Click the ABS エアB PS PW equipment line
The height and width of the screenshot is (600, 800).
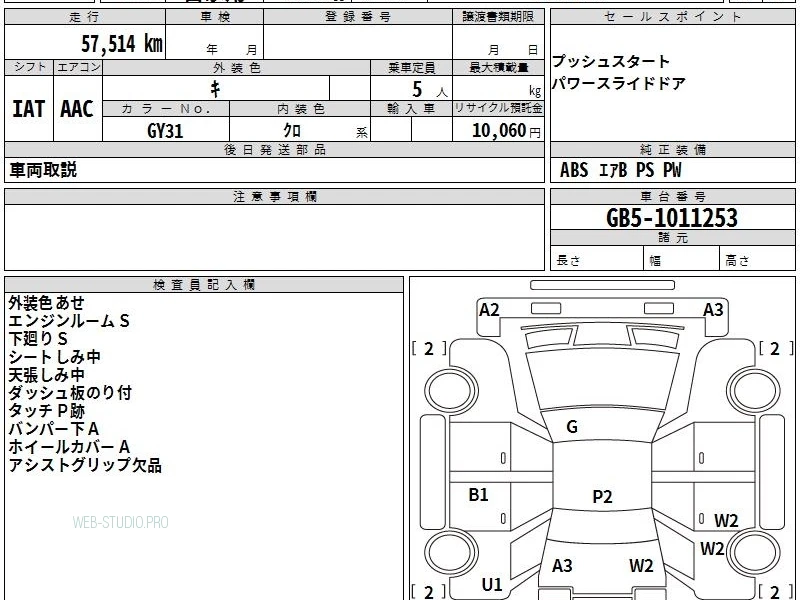[x=620, y=170]
